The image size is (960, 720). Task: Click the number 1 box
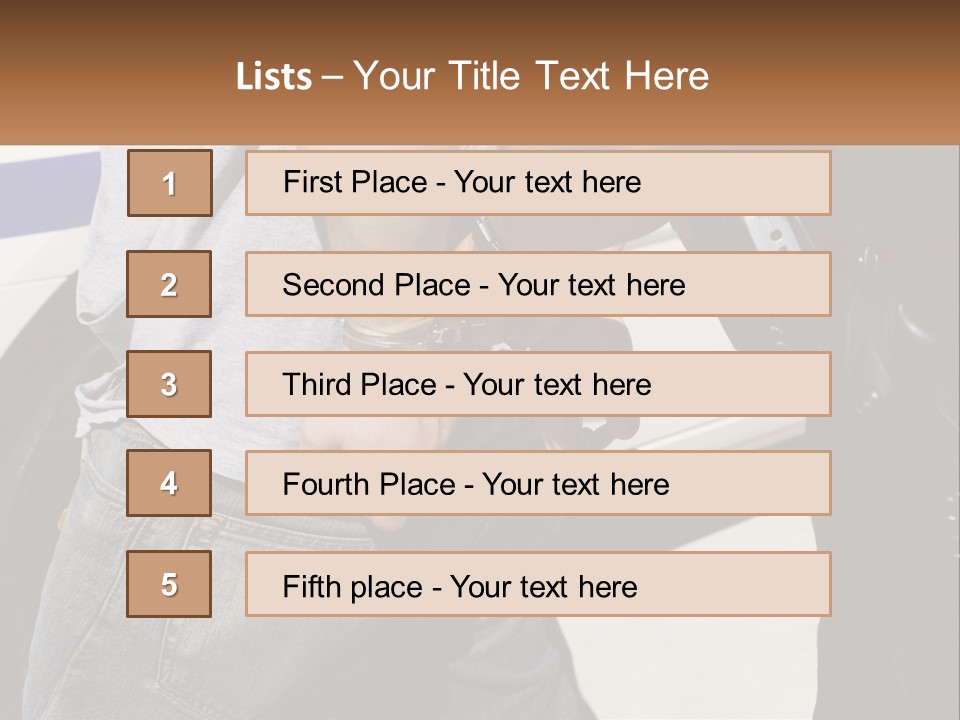point(170,183)
